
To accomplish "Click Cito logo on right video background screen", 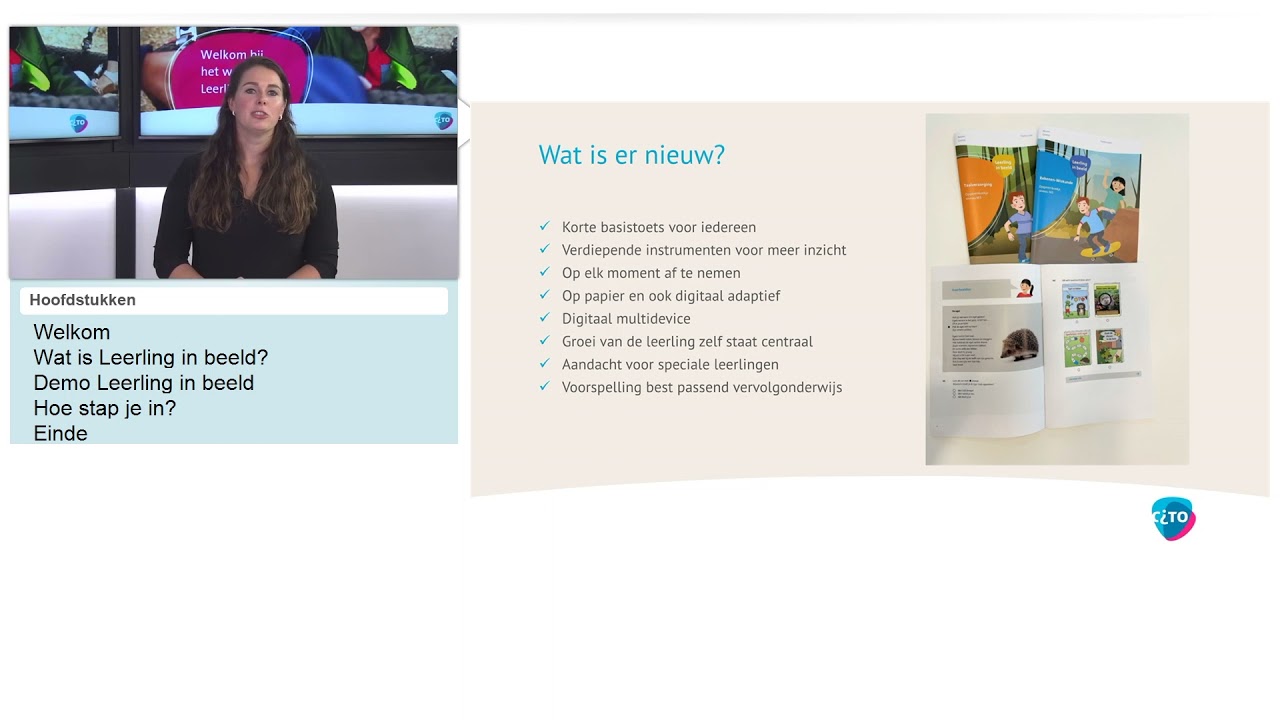I will point(444,120).
